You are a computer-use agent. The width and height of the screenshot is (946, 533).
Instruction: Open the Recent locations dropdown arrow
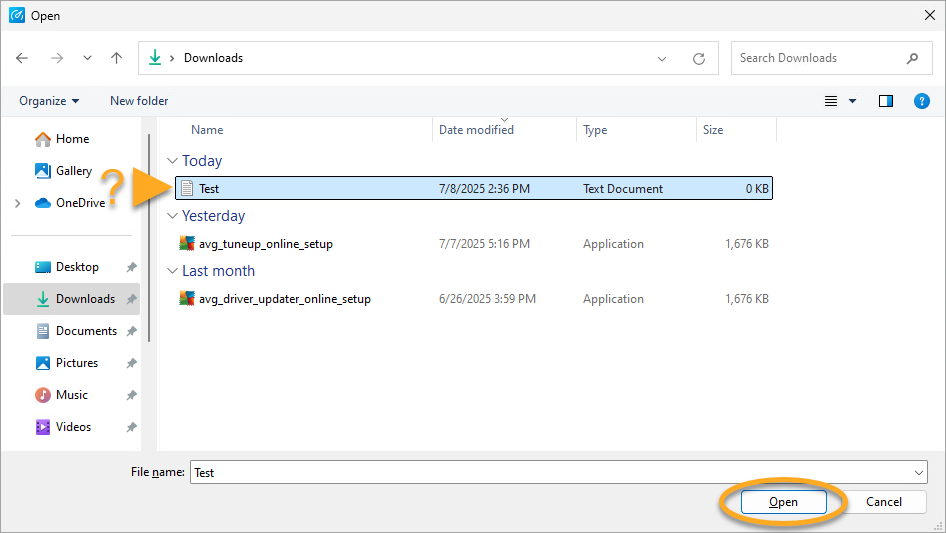[x=88, y=58]
